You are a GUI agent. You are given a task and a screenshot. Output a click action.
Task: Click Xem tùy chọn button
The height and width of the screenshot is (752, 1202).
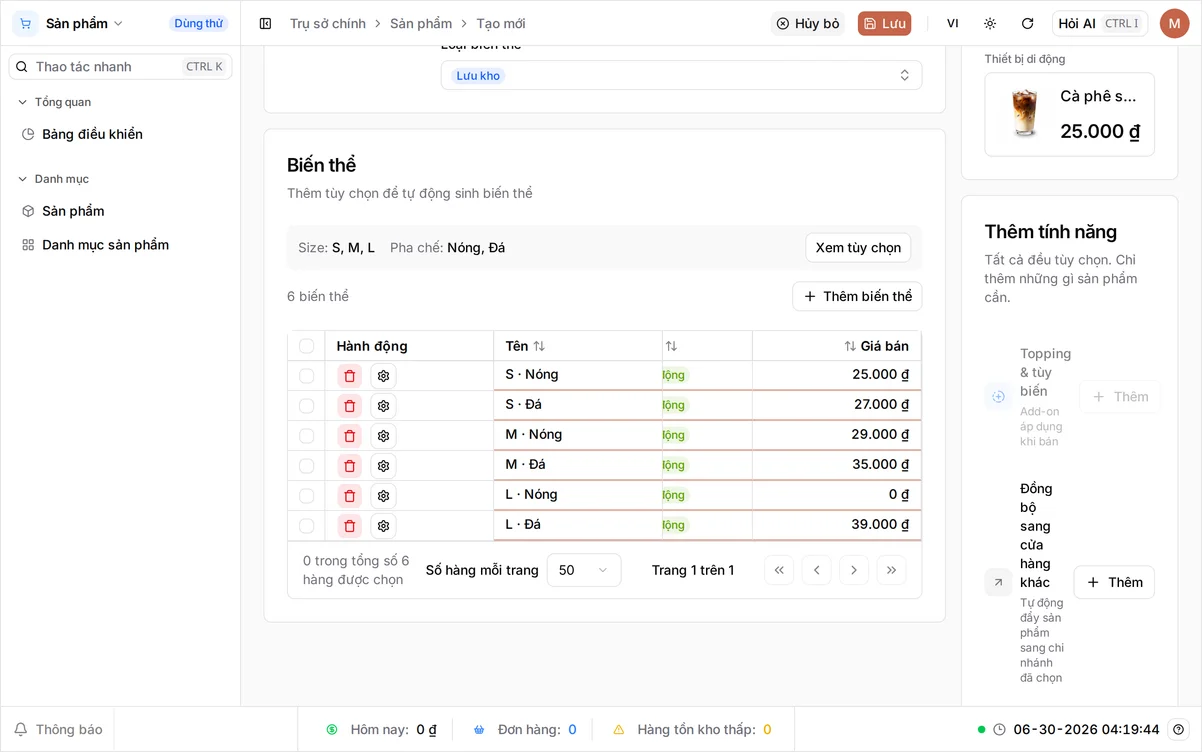click(858, 248)
